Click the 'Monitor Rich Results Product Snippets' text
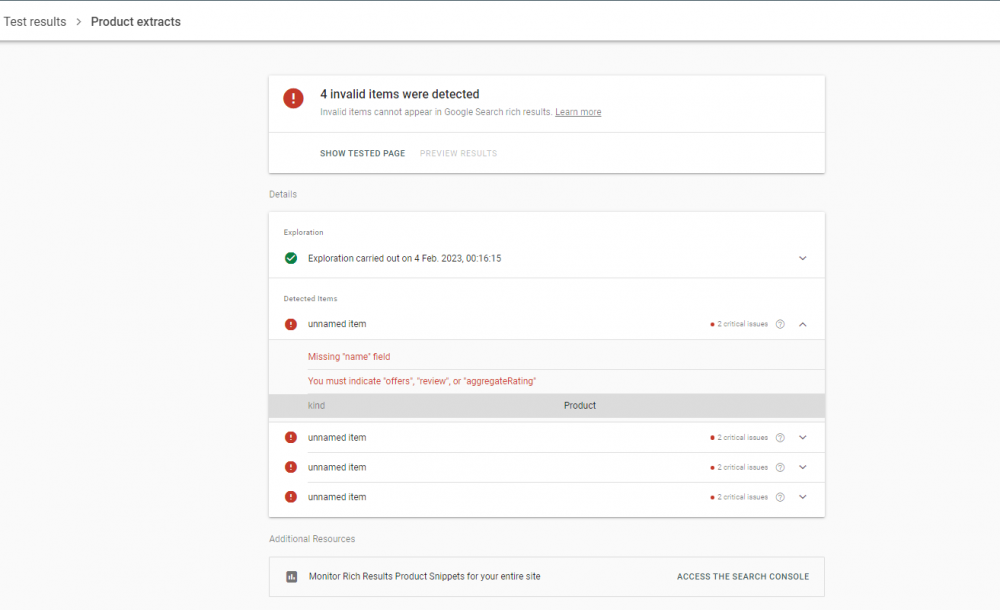This screenshot has width=1000, height=610. 424,577
